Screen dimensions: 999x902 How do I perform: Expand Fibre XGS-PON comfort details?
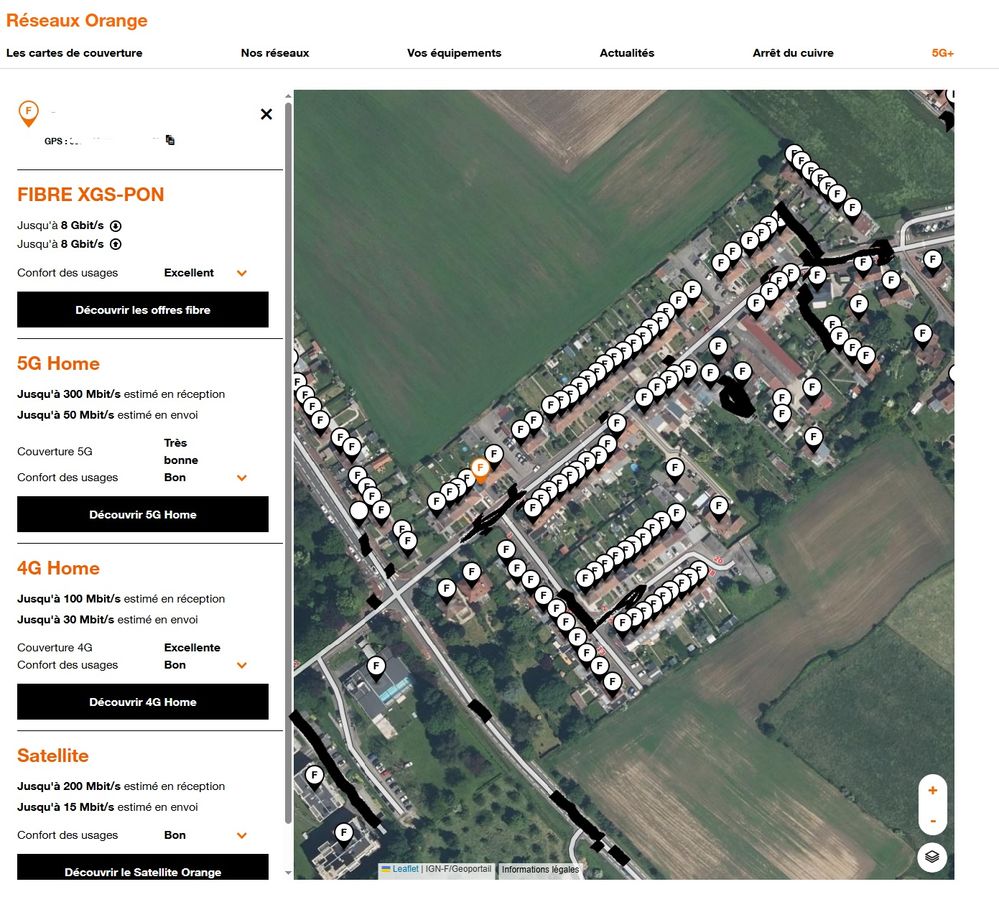point(241,273)
